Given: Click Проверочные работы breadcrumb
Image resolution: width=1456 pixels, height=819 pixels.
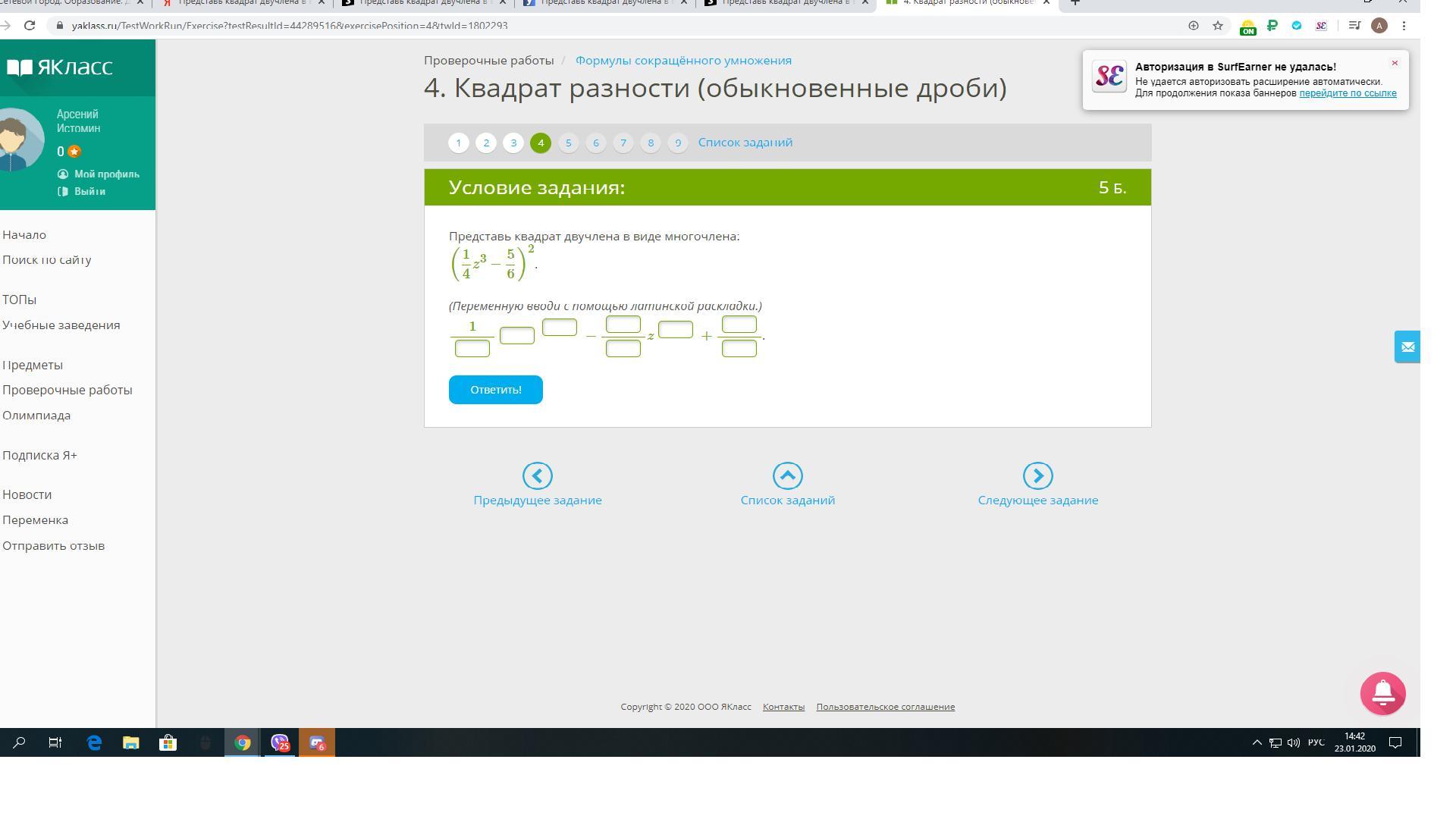Looking at the screenshot, I should click(489, 61).
